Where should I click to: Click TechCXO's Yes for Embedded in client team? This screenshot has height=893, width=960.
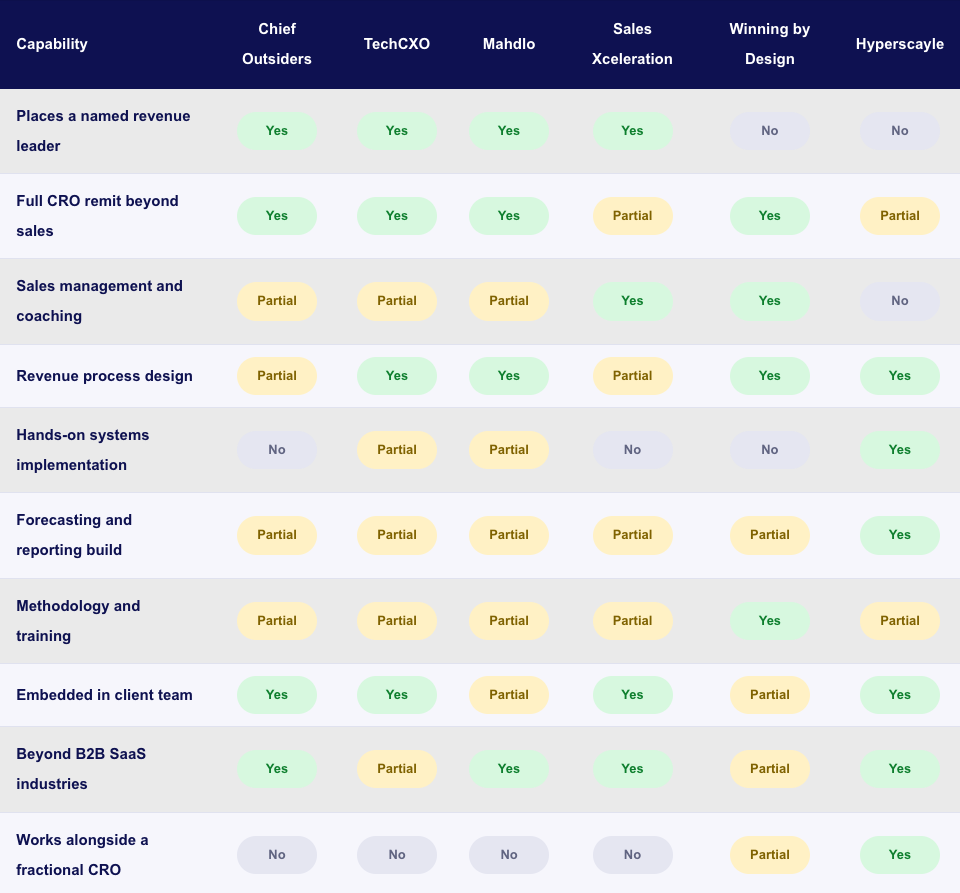(397, 695)
